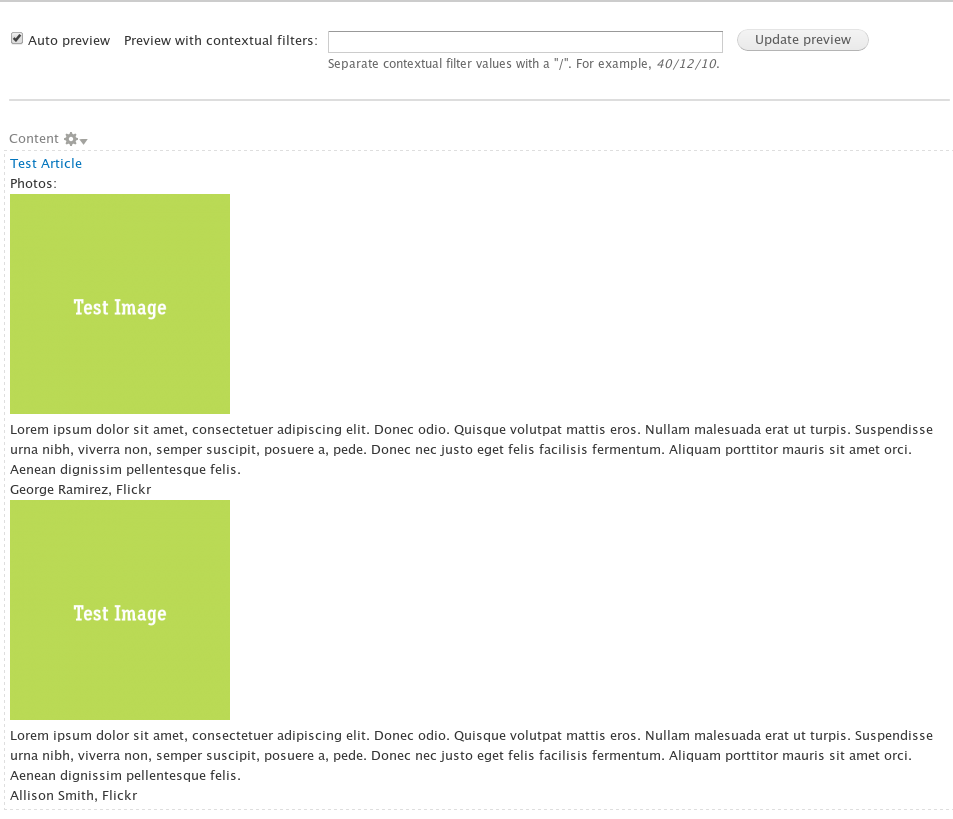Click the Test Image above Allison Smith
This screenshot has height=819, width=953.
tap(120, 610)
